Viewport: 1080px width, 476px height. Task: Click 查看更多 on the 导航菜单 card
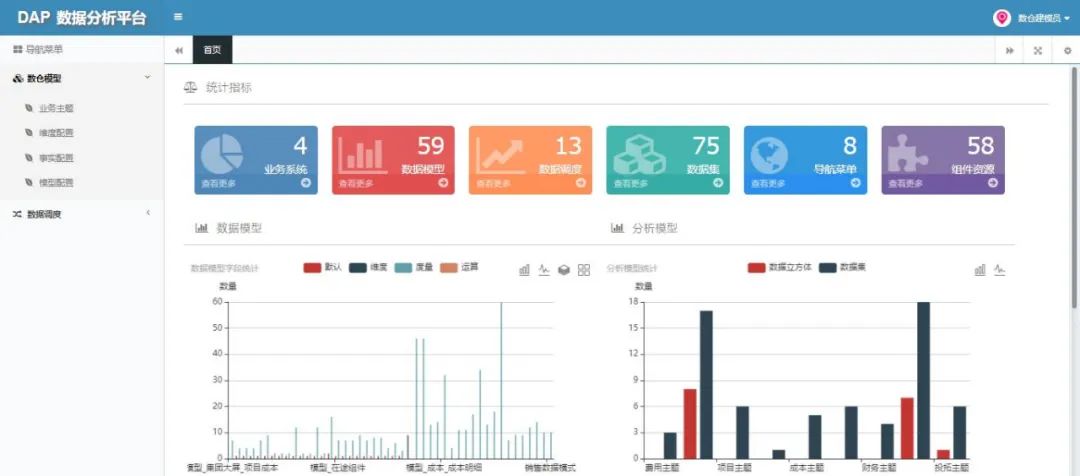(x=767, y=184)
